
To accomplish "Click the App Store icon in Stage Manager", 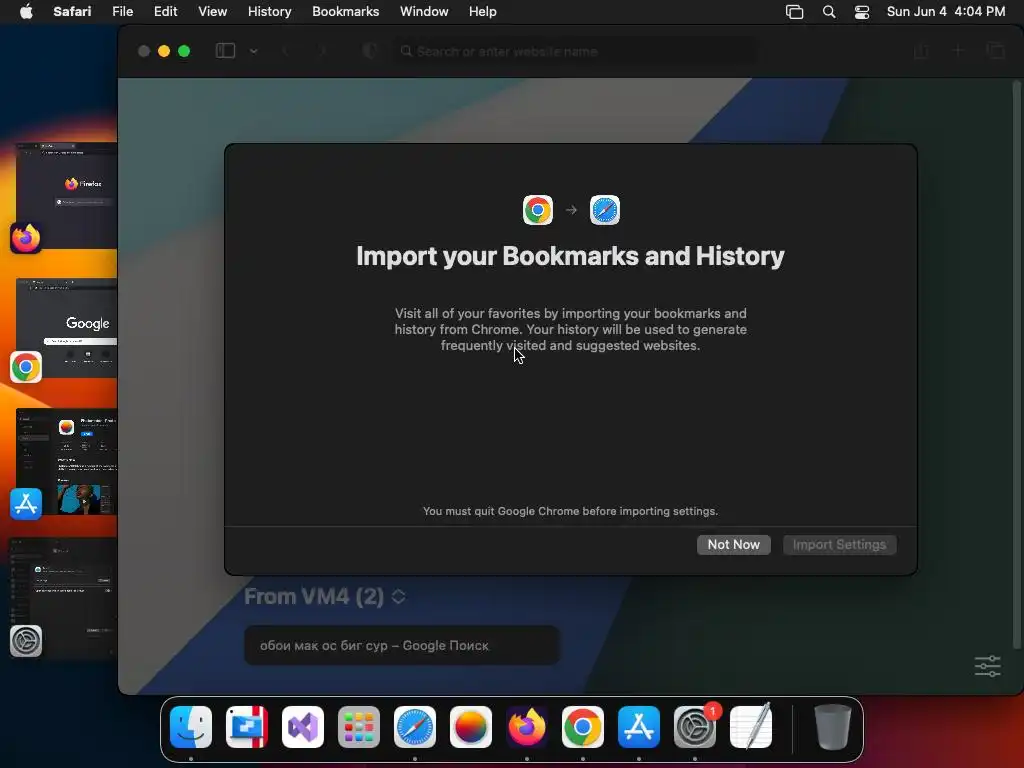I will 26,504.
